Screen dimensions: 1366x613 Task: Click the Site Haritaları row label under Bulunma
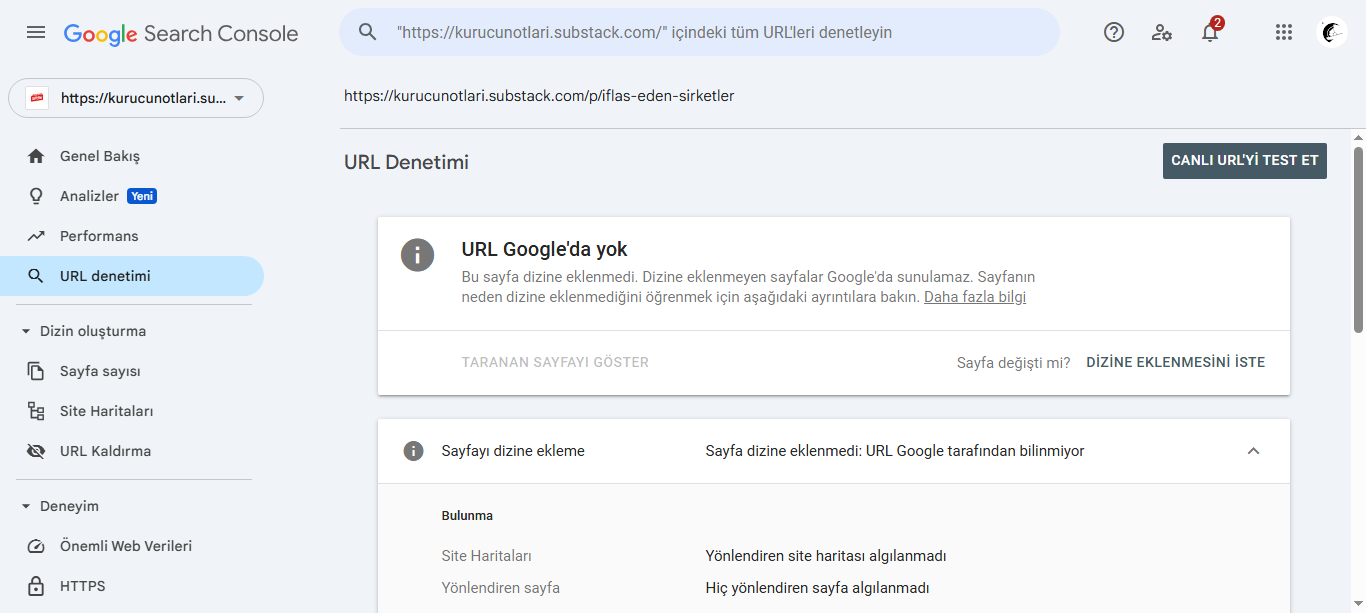[x=487, y=556]
